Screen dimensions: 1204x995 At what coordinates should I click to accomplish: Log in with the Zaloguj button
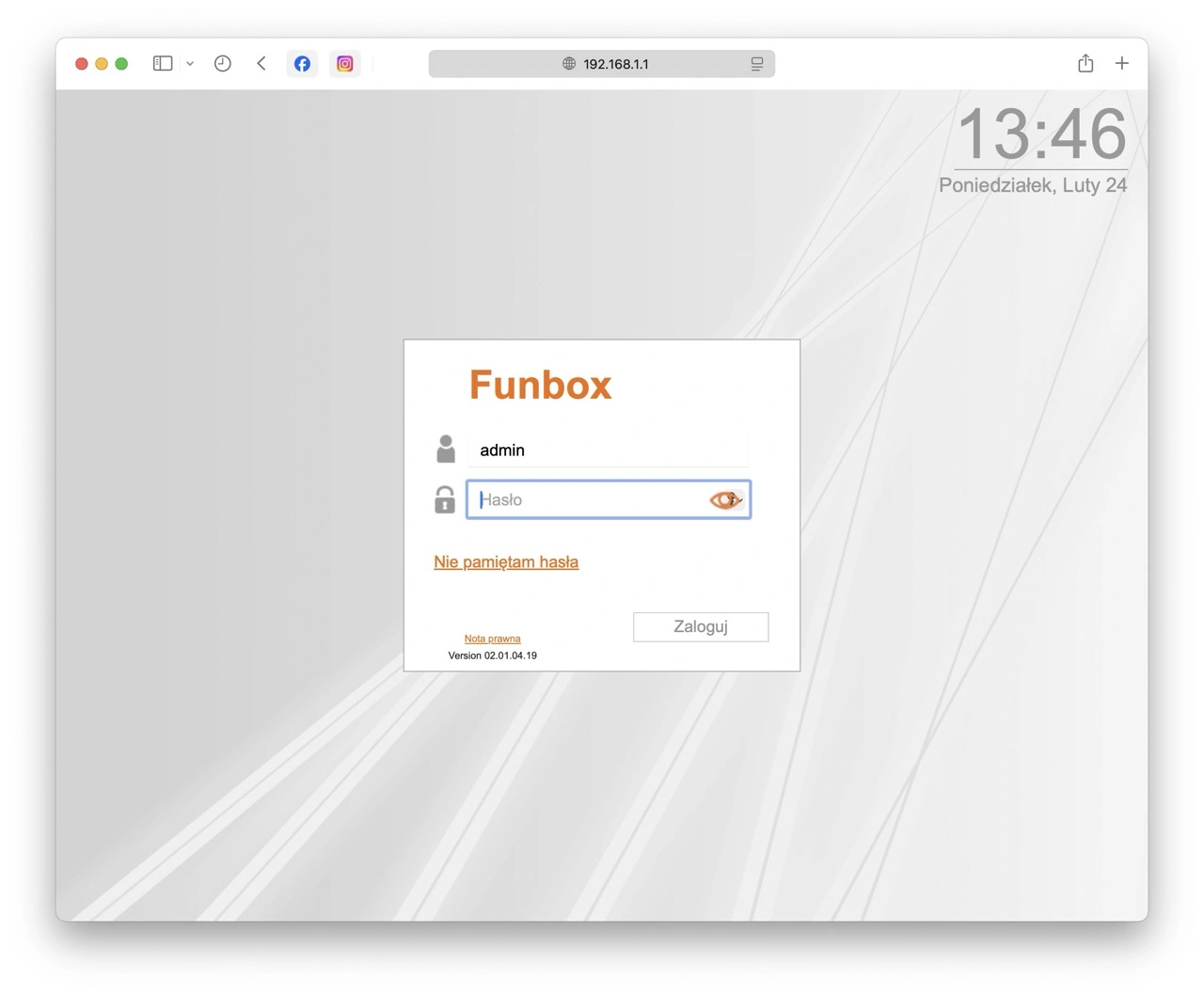tap(701, 627)
